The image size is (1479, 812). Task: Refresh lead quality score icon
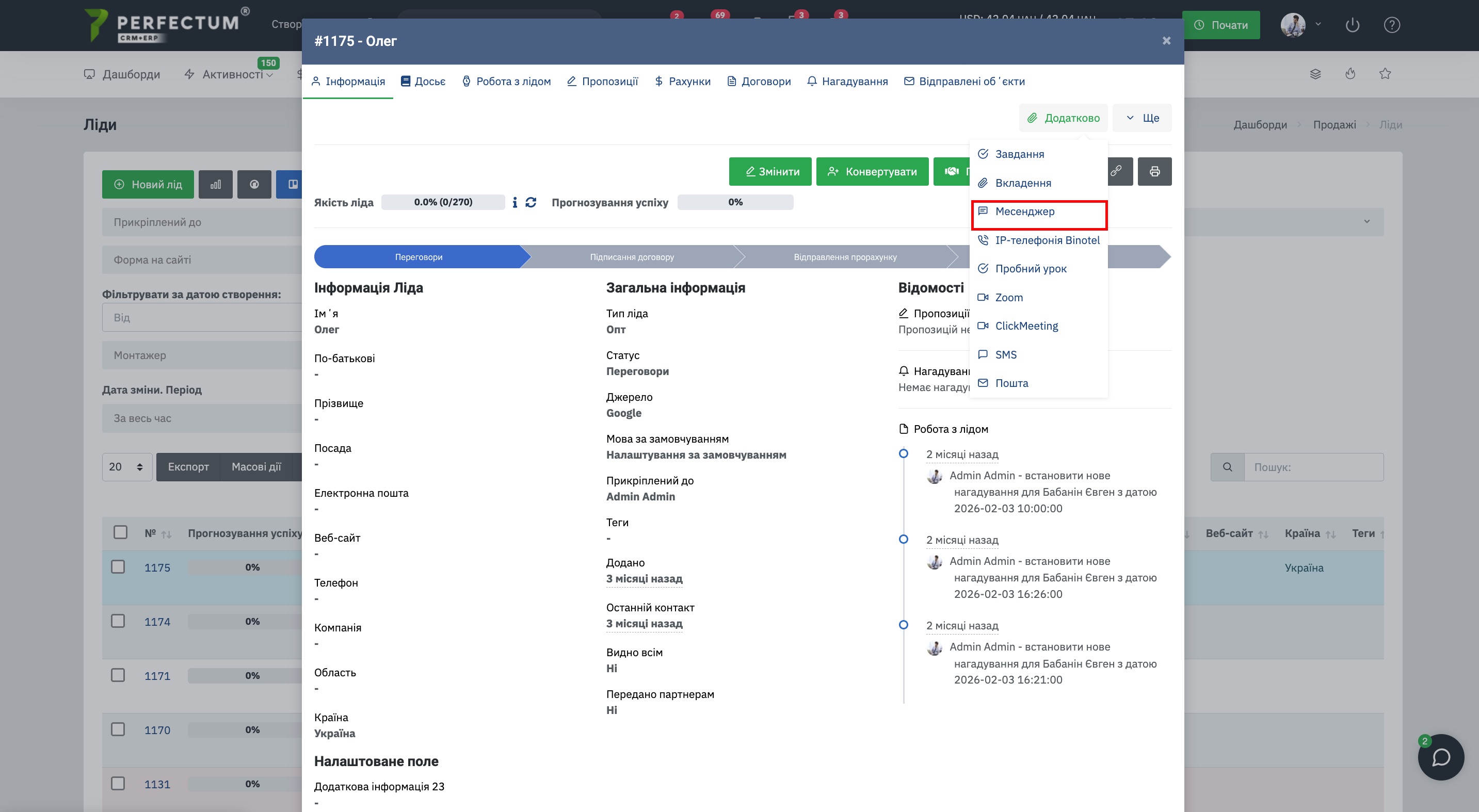click(x=530, y=203)
